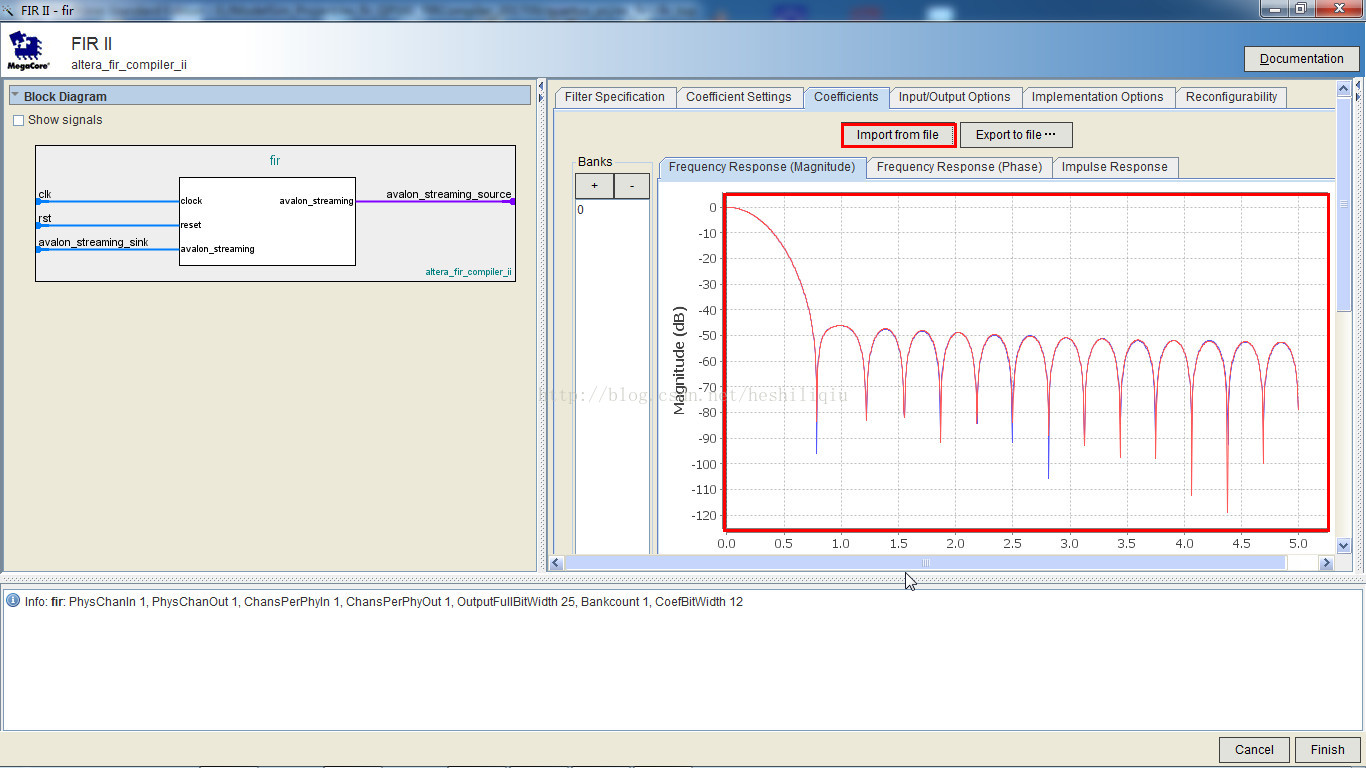Click Export to file button
Viewport: 1366px width, 768px height.
pos(1016,135)
